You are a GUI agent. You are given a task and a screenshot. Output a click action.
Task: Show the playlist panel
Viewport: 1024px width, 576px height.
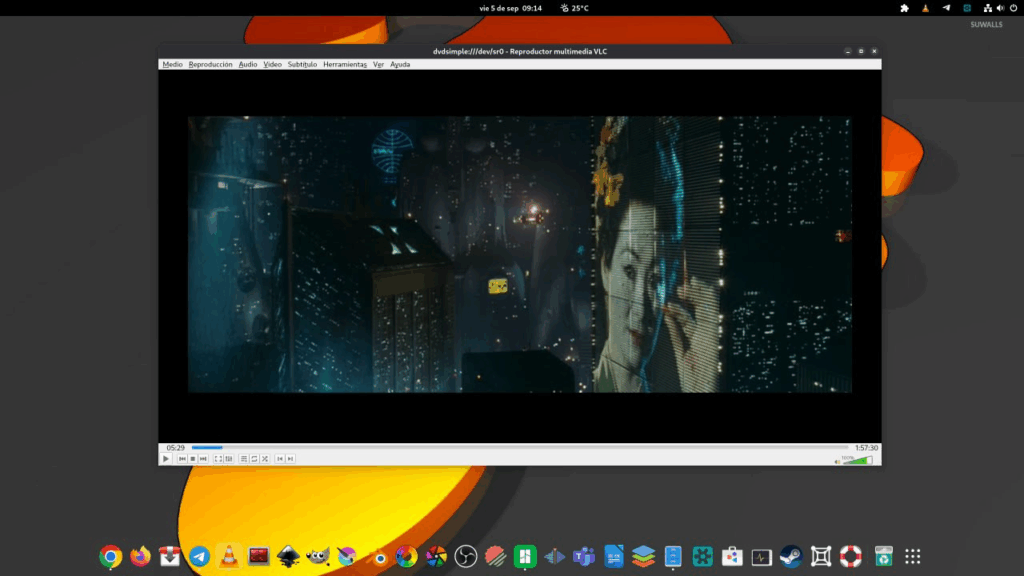pos(244,459)
